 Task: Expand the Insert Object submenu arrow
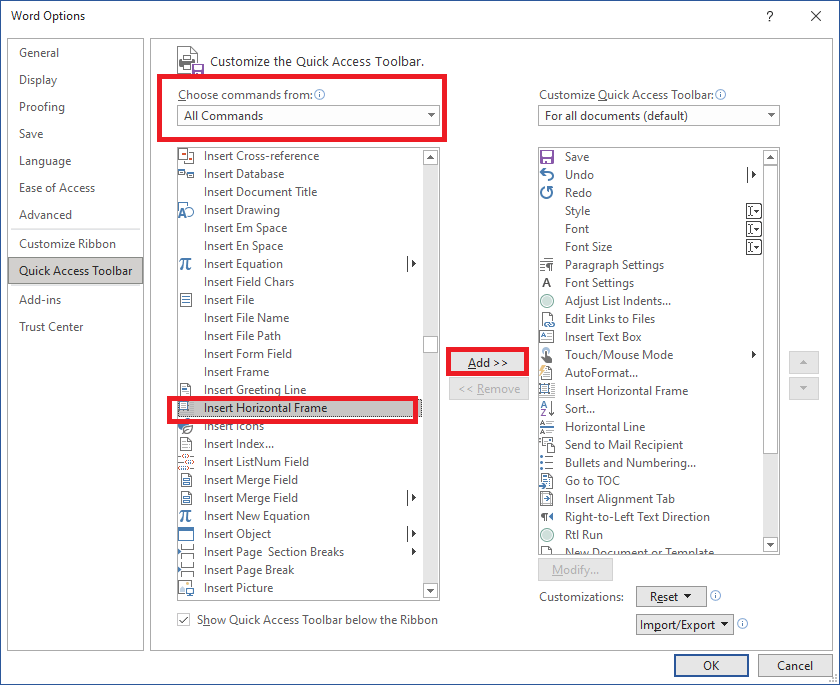[x=412, y=534]
